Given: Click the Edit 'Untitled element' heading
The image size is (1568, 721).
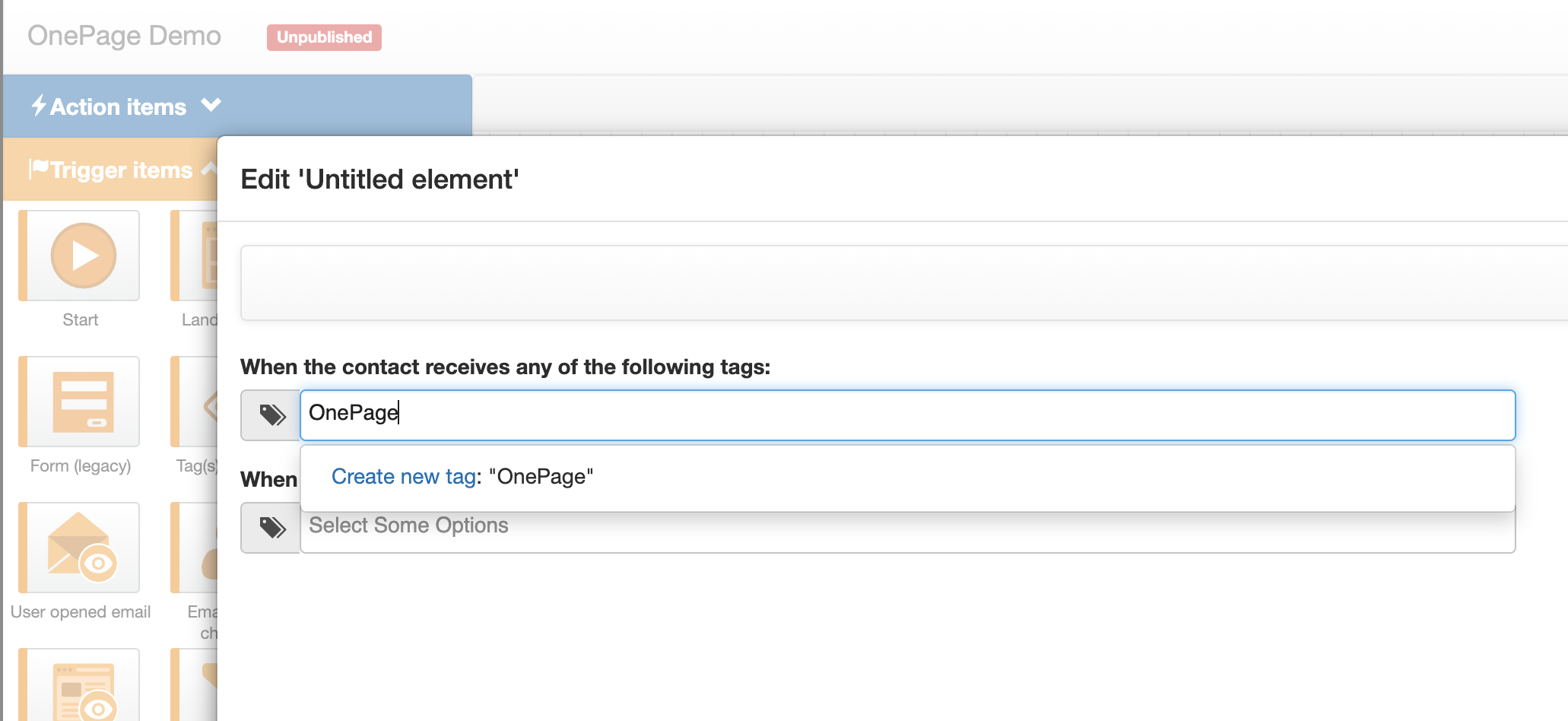Looking at the screenshot, I should coord(379,179).
